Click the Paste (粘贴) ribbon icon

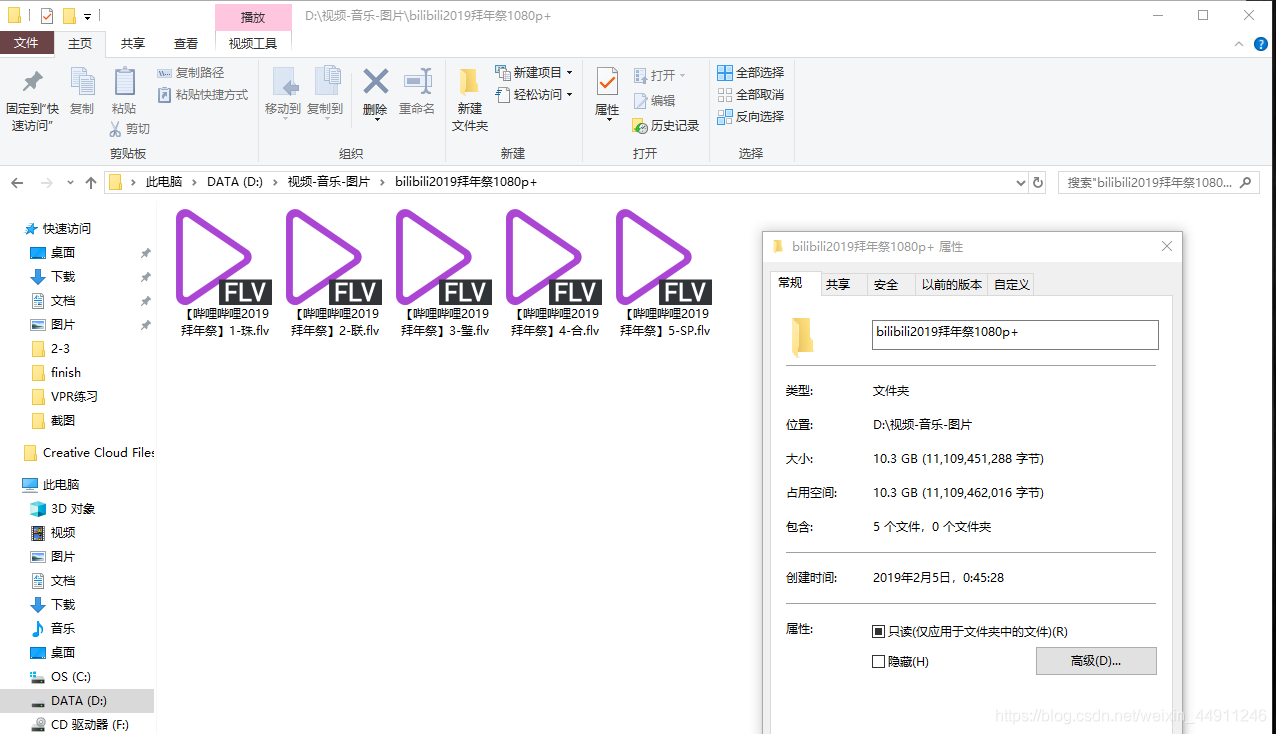[124, 82]
